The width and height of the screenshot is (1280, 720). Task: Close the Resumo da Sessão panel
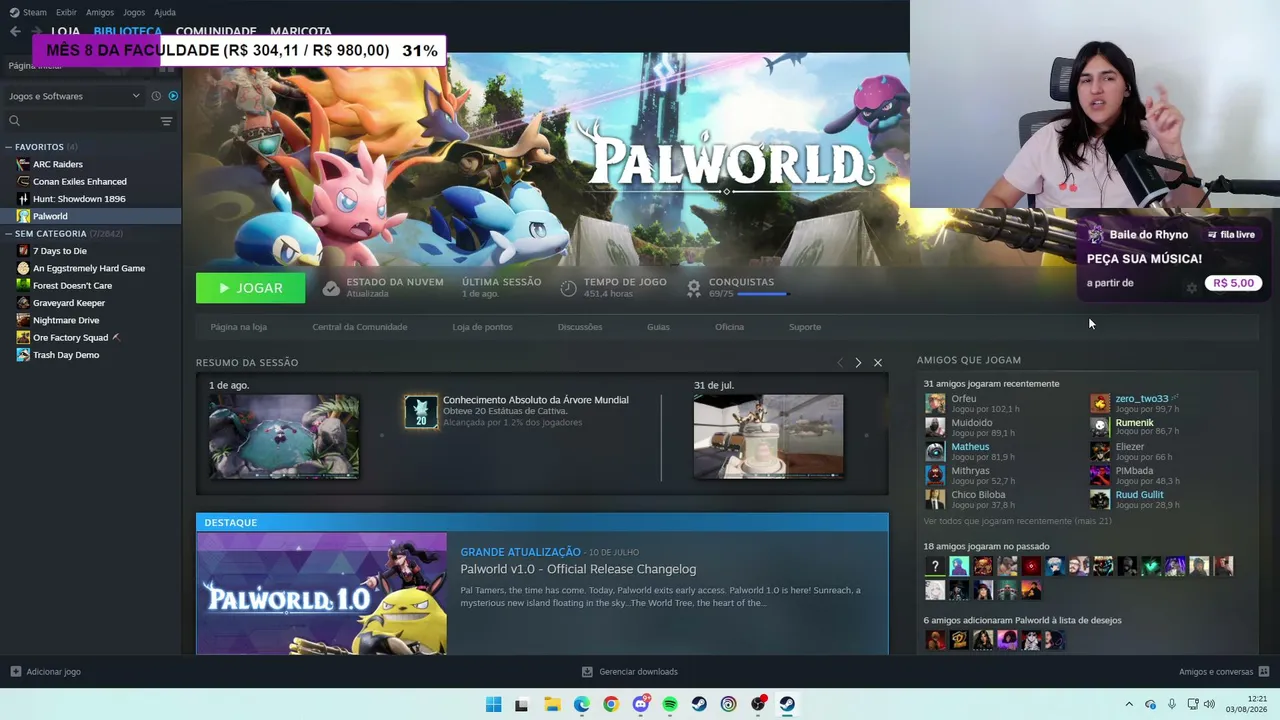(x=878, y=363)
